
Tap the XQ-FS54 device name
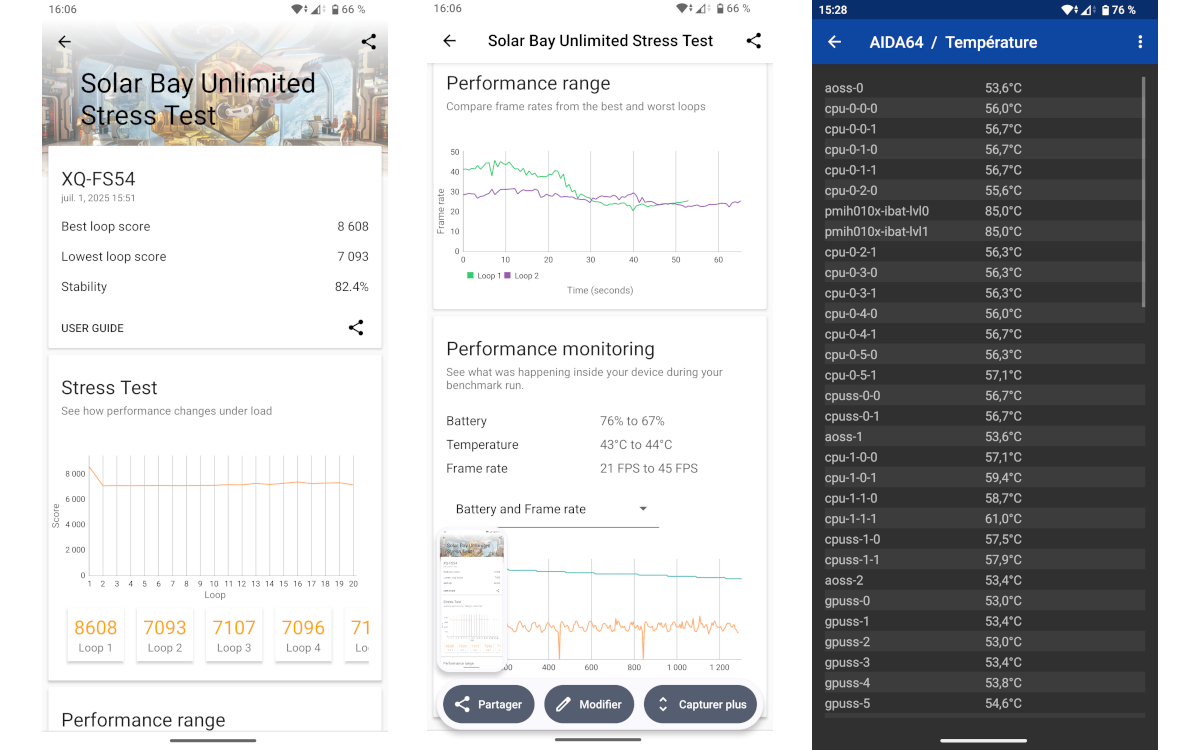pos(98,179)
